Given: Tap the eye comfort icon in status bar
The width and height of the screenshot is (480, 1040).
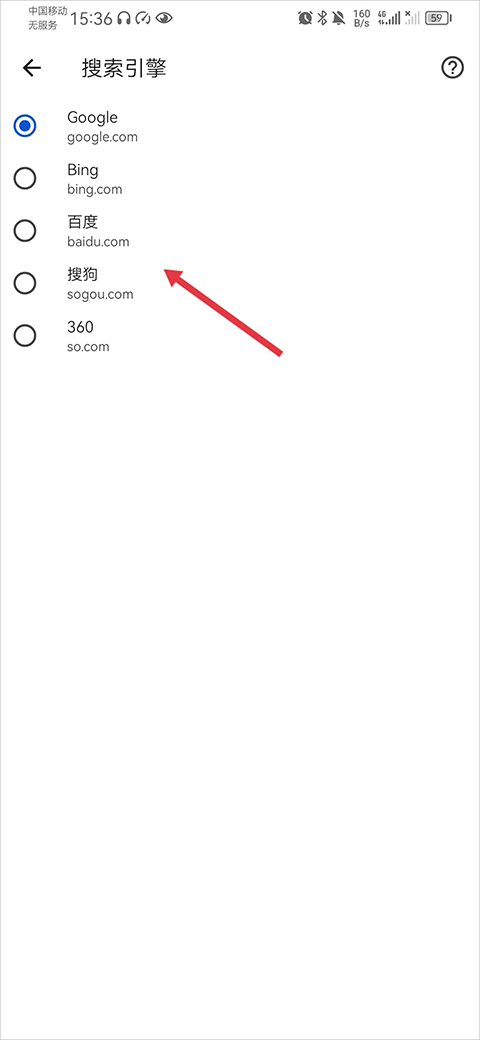Looking at the screenshot, I should coord(164,19).
